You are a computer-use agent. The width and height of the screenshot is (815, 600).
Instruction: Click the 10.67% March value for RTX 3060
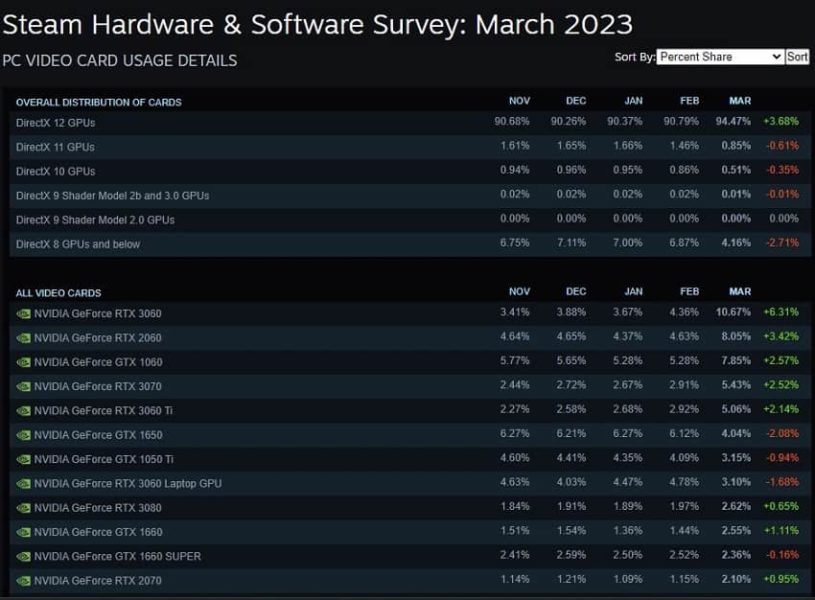point(733,312)
